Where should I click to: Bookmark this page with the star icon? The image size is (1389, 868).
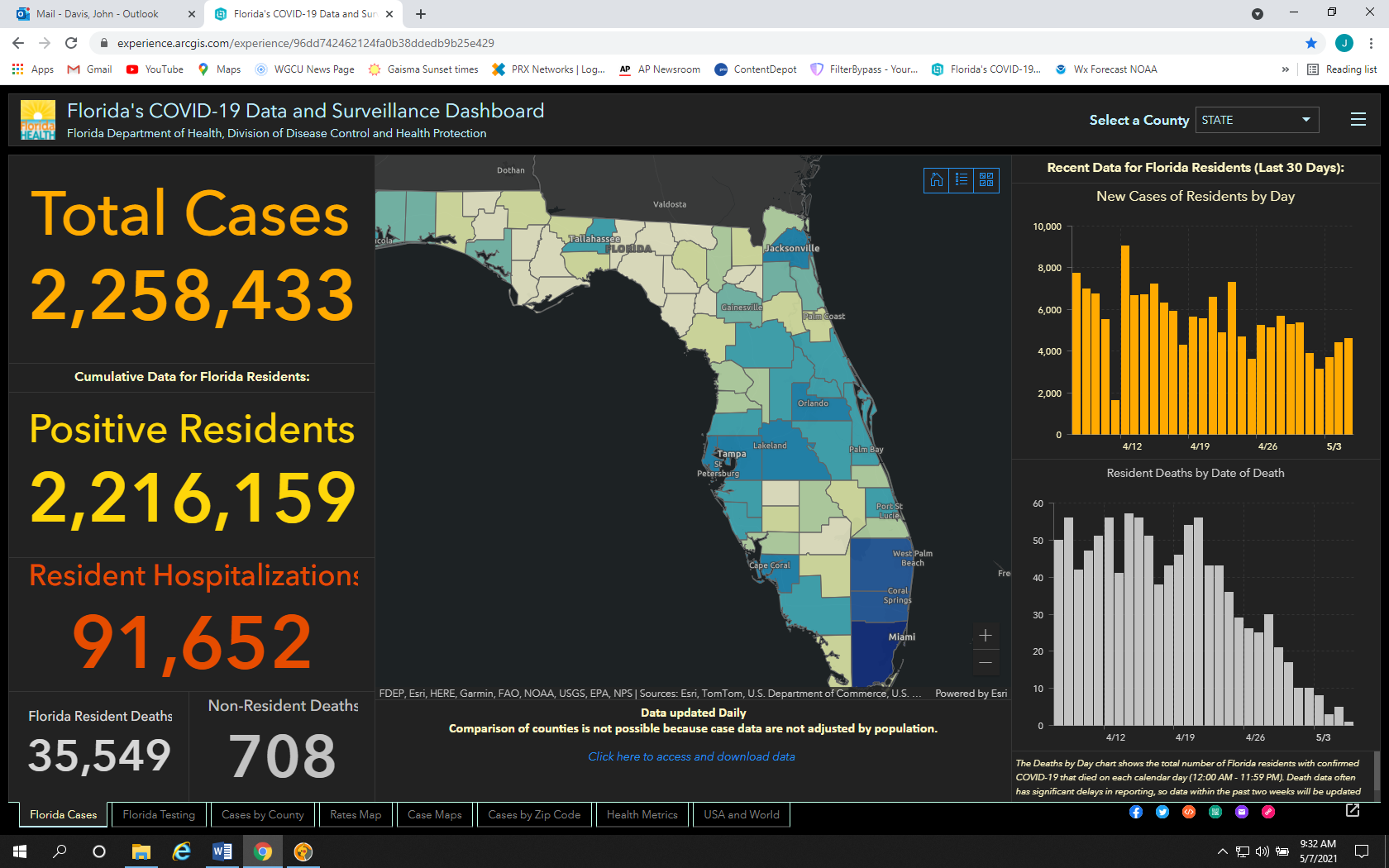pos(1311,43)
